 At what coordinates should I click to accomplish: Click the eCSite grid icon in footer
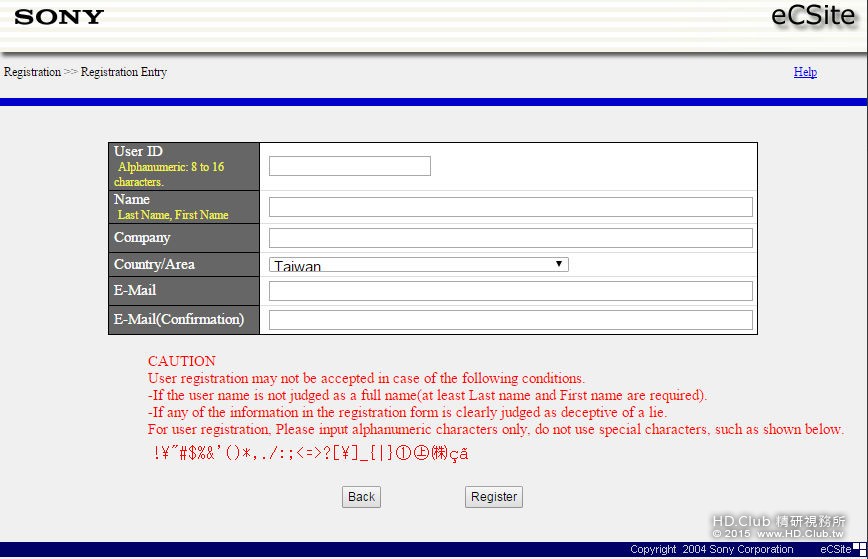click(x=860, y=549)
